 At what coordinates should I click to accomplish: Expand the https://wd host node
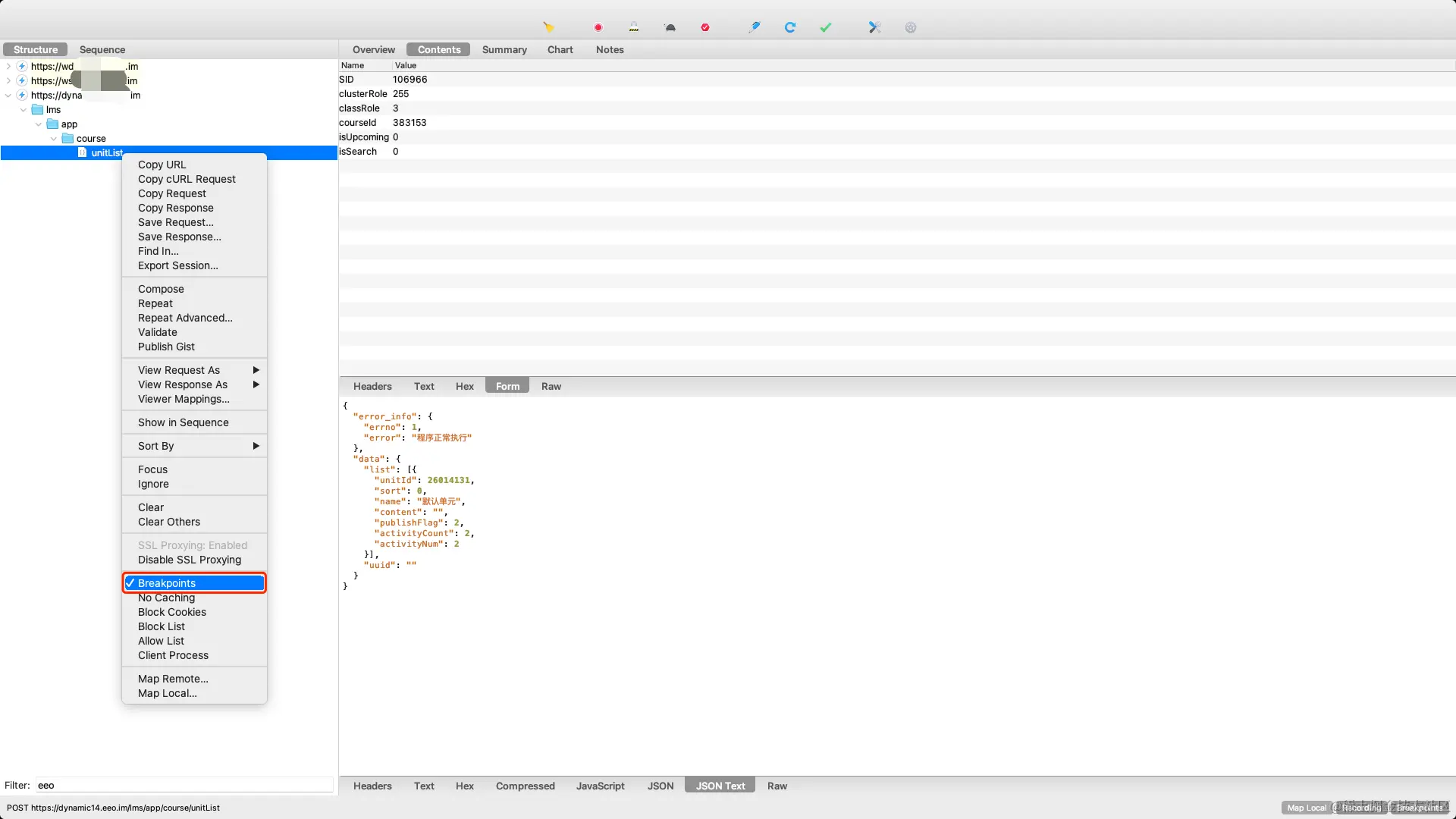coord(8,67)
